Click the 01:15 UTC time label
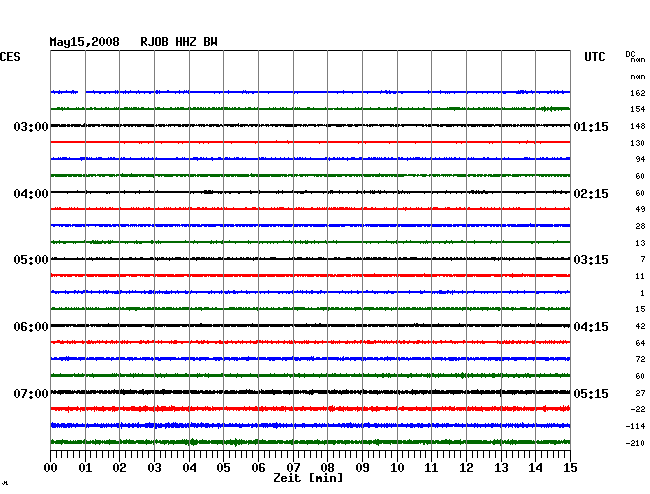The width and height of the screenshot is (650, 494). click(591, 126)
